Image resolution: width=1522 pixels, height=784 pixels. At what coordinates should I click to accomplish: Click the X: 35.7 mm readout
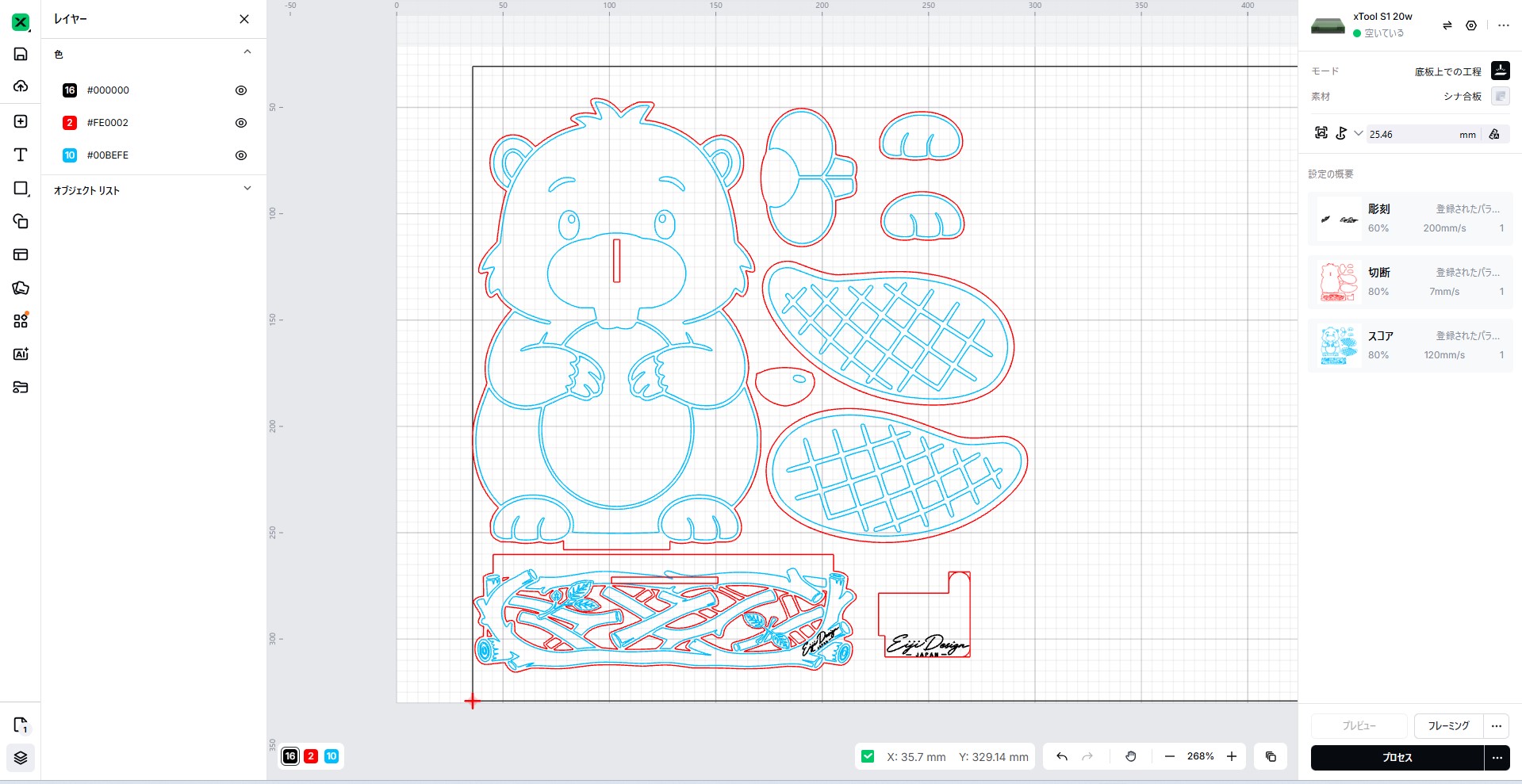(x=916, y=757)
